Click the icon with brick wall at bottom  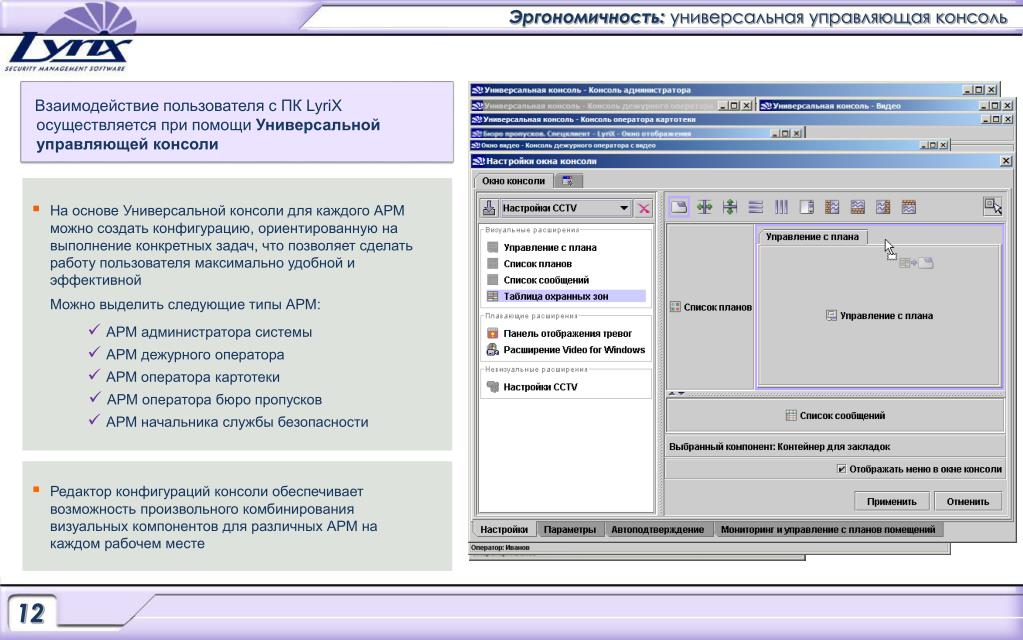(858, 207)
